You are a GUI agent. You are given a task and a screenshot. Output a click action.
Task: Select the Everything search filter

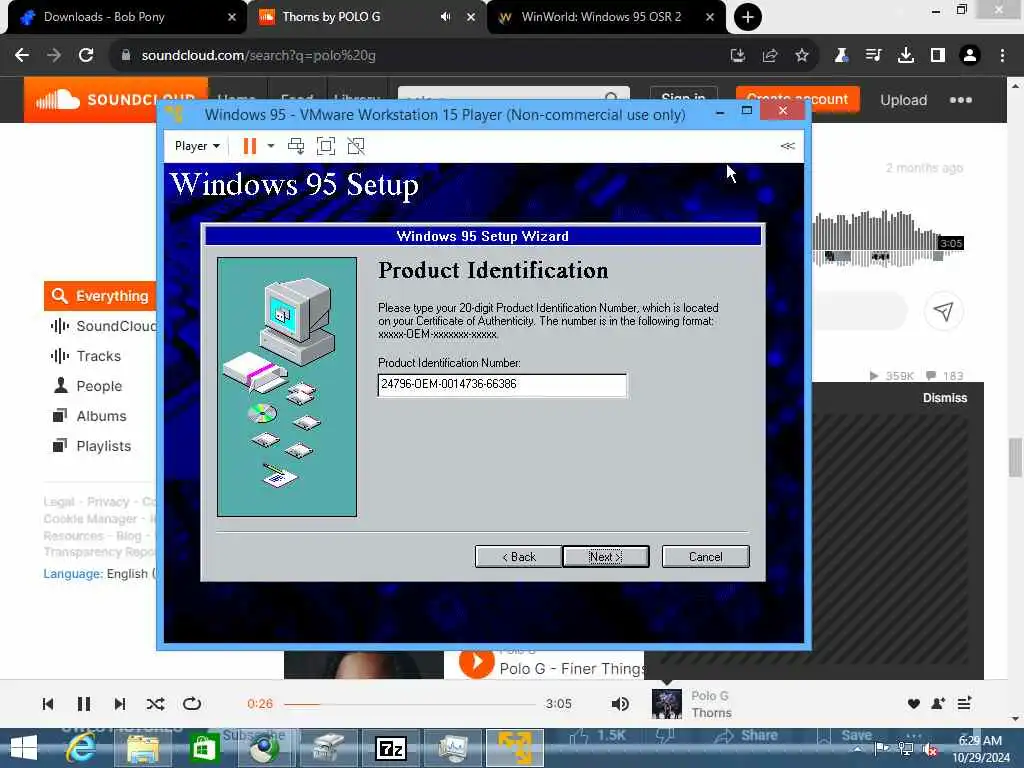click(100, 296)
